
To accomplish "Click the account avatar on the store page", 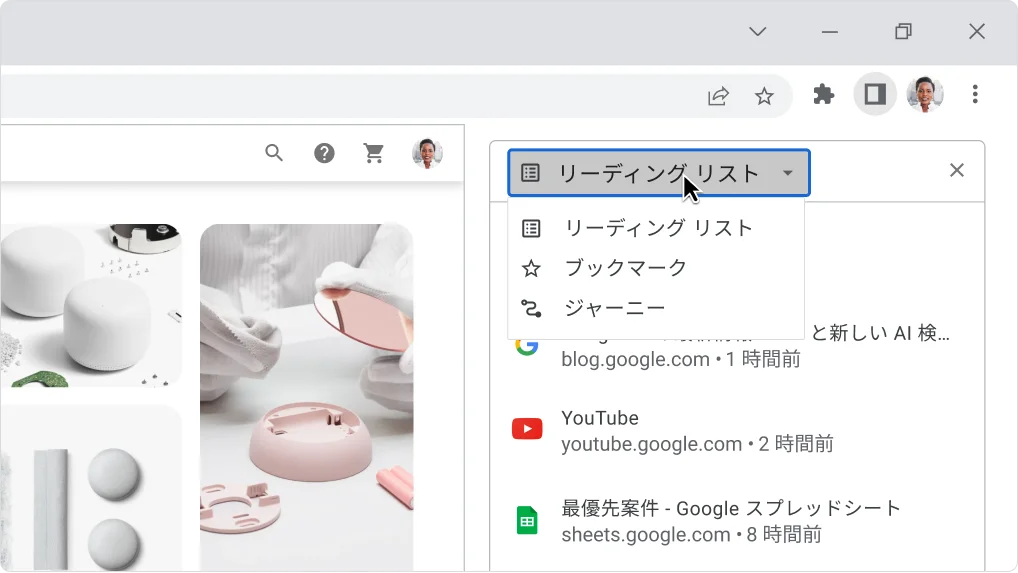I will pyautogui.click(x=427, y=153).
